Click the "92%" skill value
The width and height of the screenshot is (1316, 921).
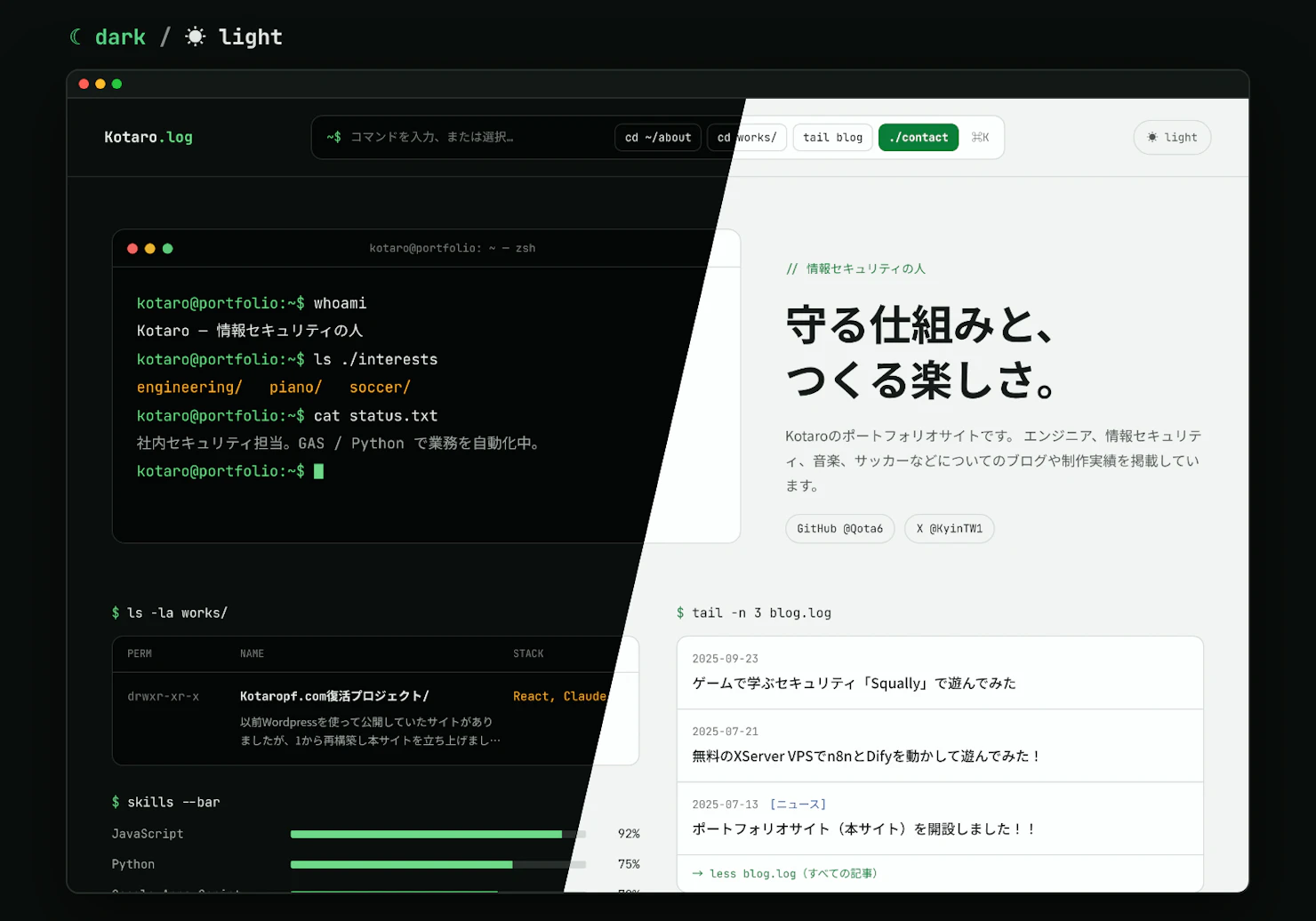click(x=629, y=834)
